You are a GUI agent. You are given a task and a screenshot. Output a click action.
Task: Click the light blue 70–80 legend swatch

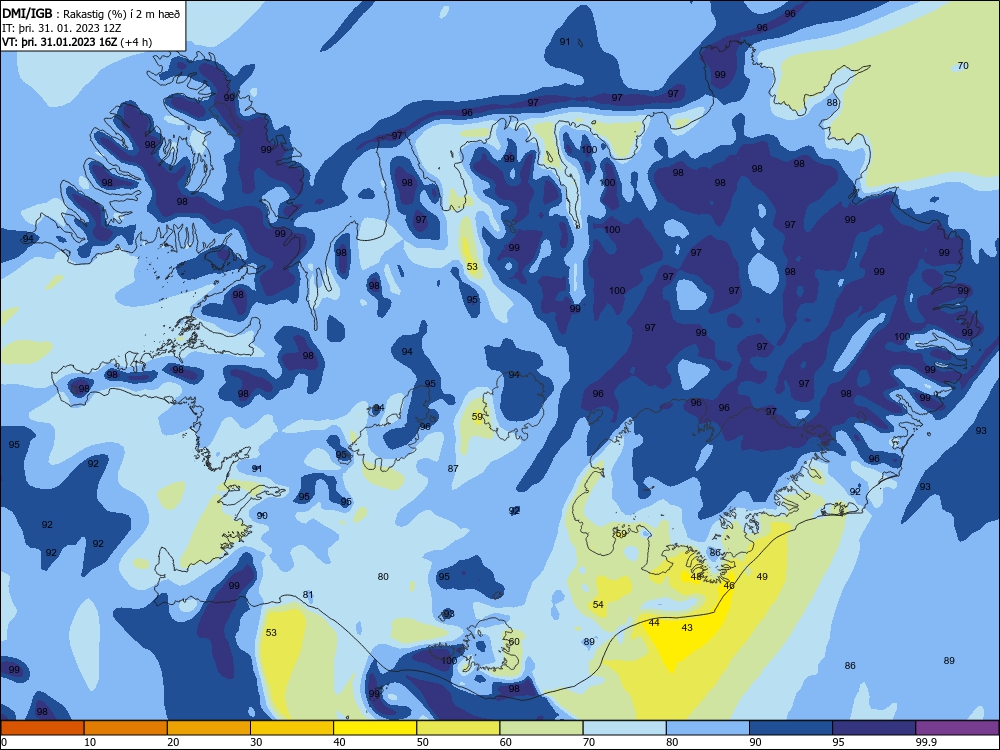click(x=624, y=728)
